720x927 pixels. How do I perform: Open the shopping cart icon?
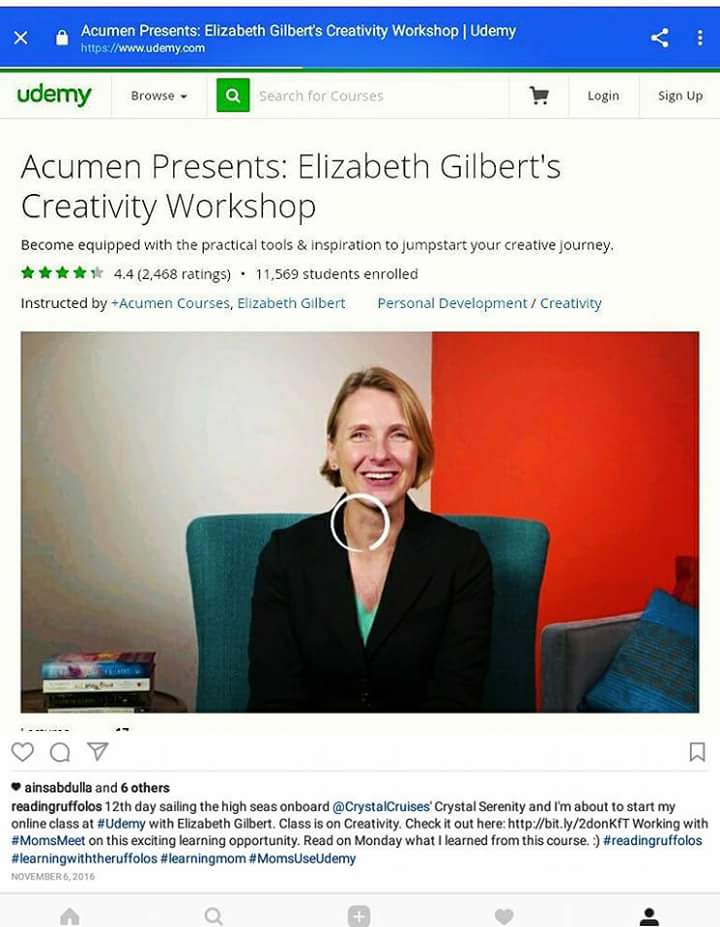tap(539, 95)
